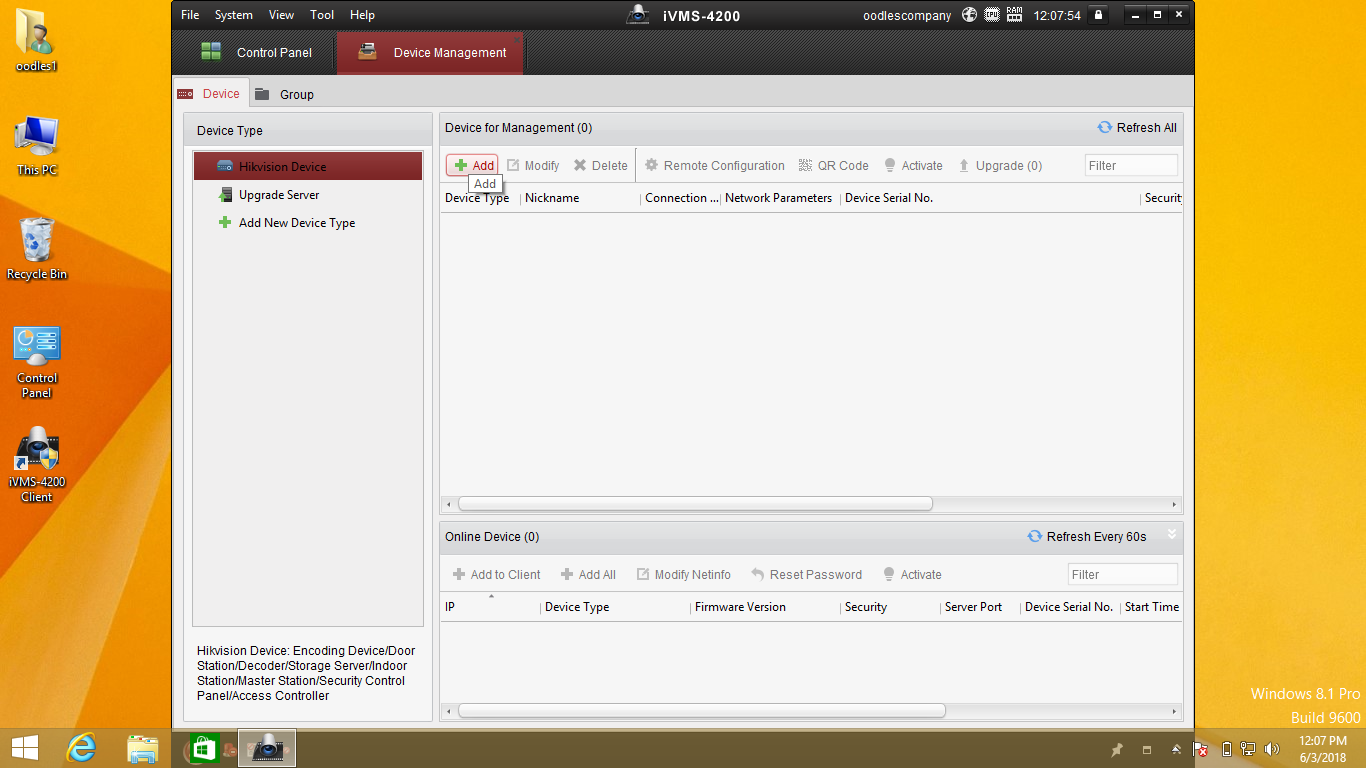
Task: Click the oodlescompany user name
Action: pos(907,16)
